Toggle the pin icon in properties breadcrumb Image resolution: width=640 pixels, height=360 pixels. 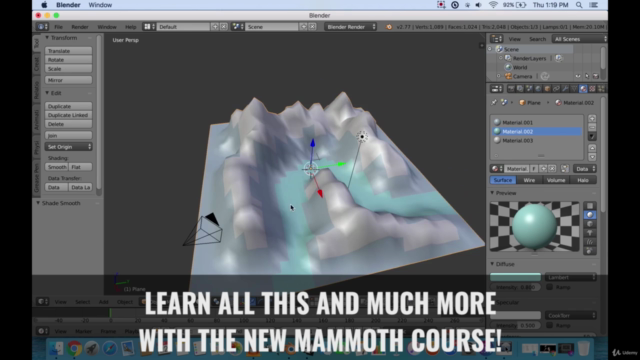point(494,102)
